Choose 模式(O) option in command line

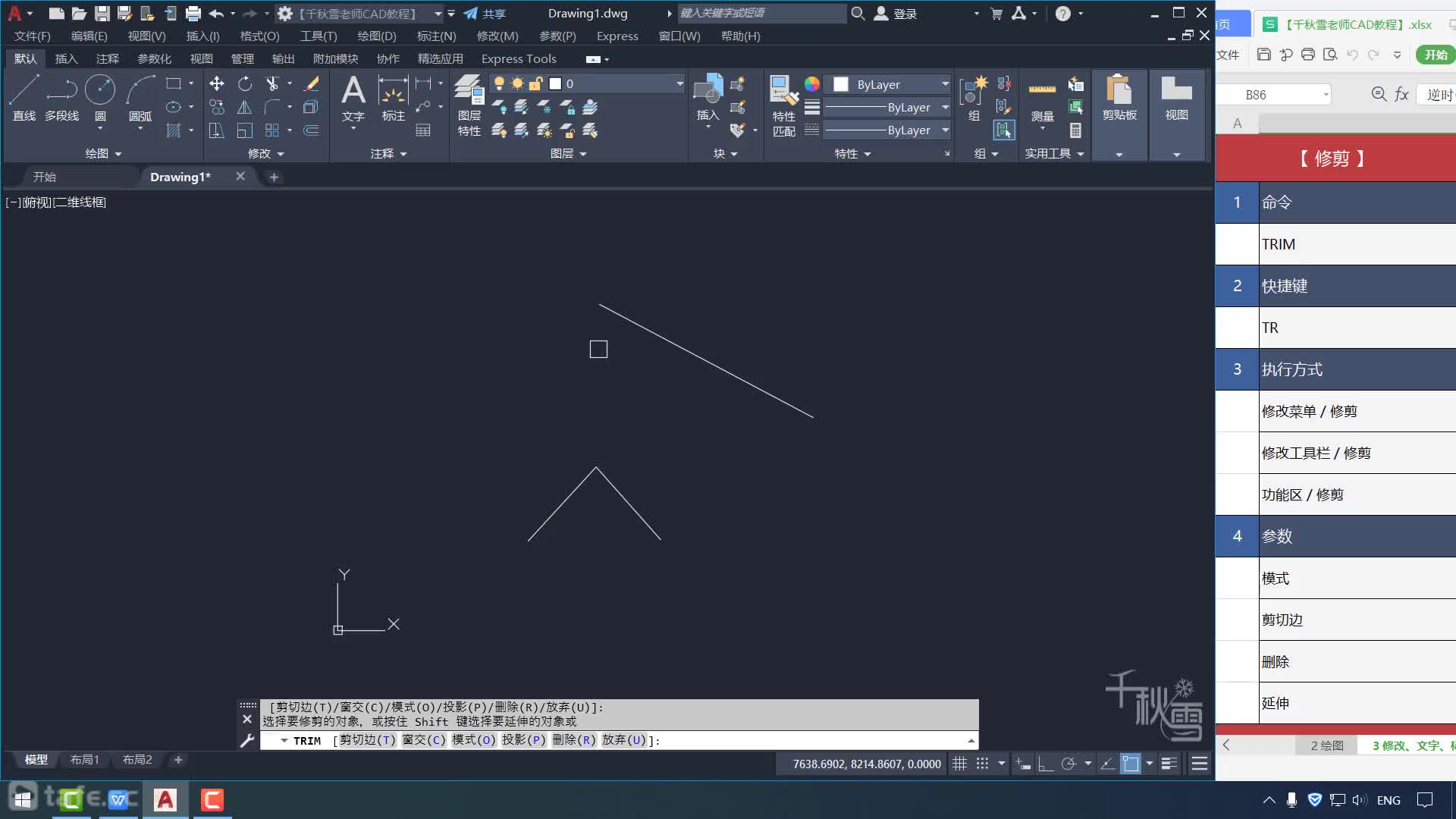[x=474, y=740]
